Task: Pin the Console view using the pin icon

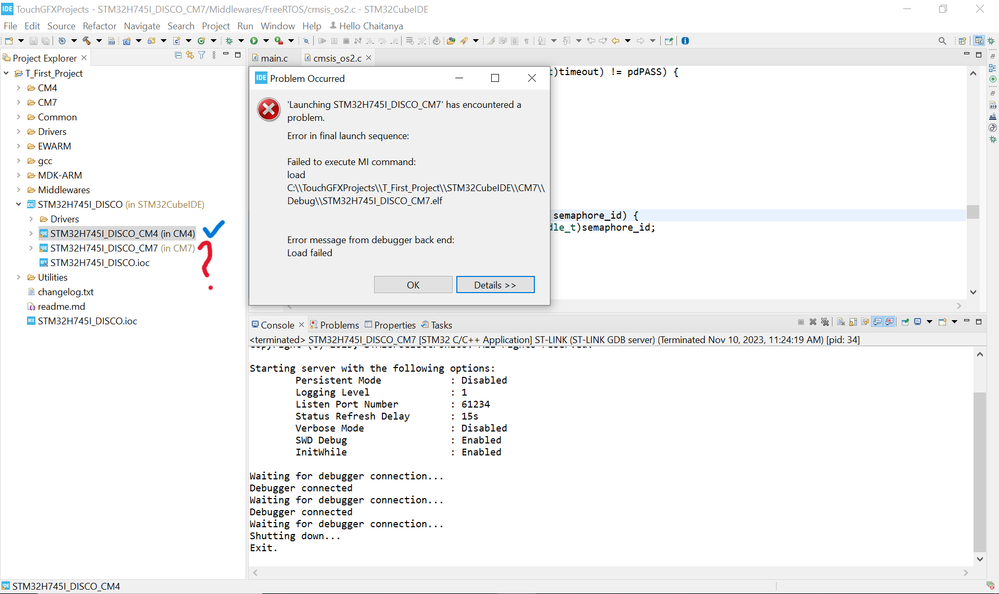Action: (906, 322)
